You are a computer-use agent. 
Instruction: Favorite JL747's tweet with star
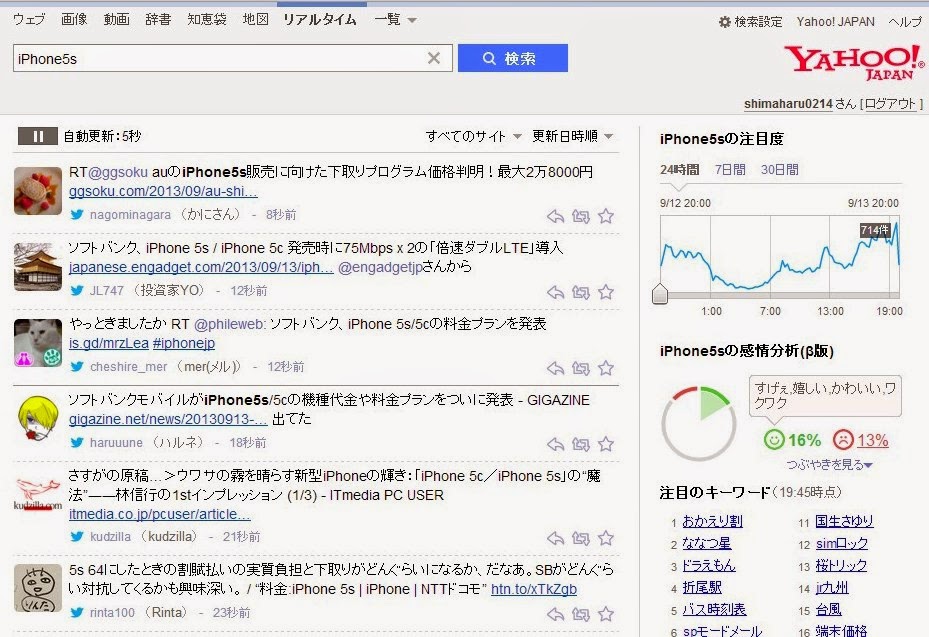pyautogui.click(x=606, y=292)
